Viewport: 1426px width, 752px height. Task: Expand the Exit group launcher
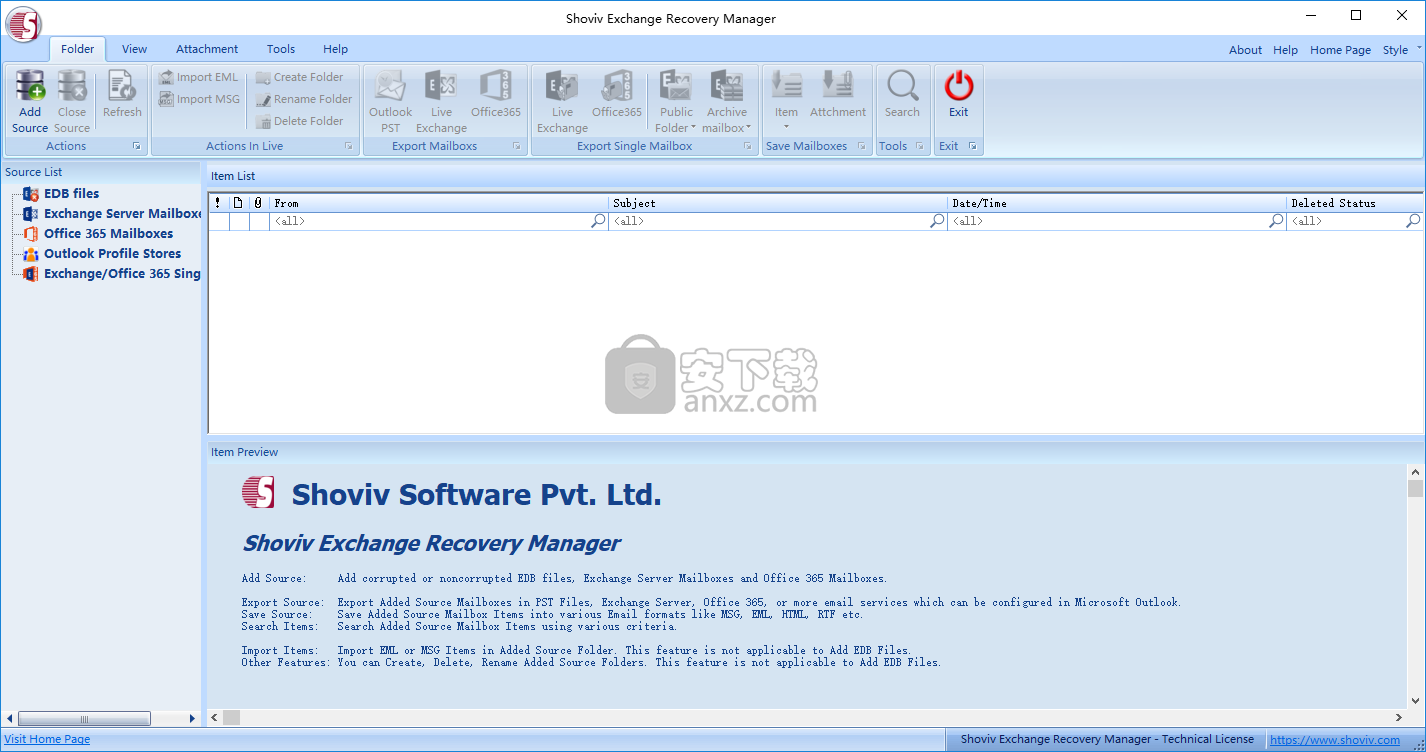click(972, 147)
